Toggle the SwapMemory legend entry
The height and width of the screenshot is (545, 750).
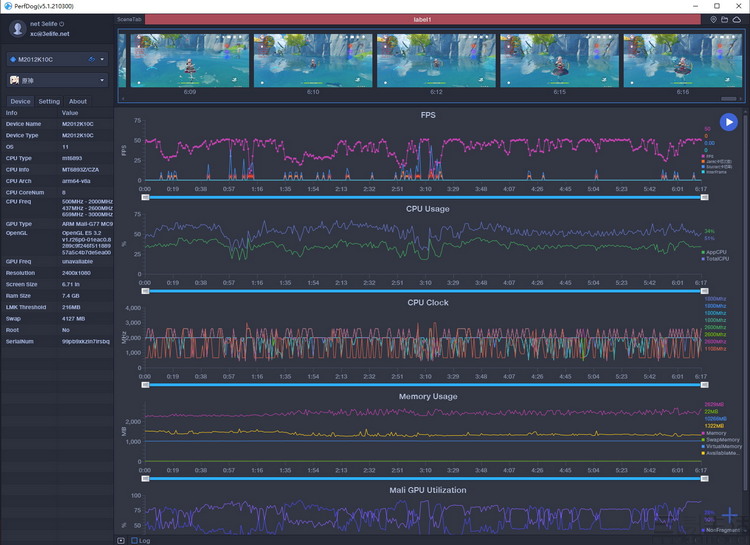click(x=720, y=440)
